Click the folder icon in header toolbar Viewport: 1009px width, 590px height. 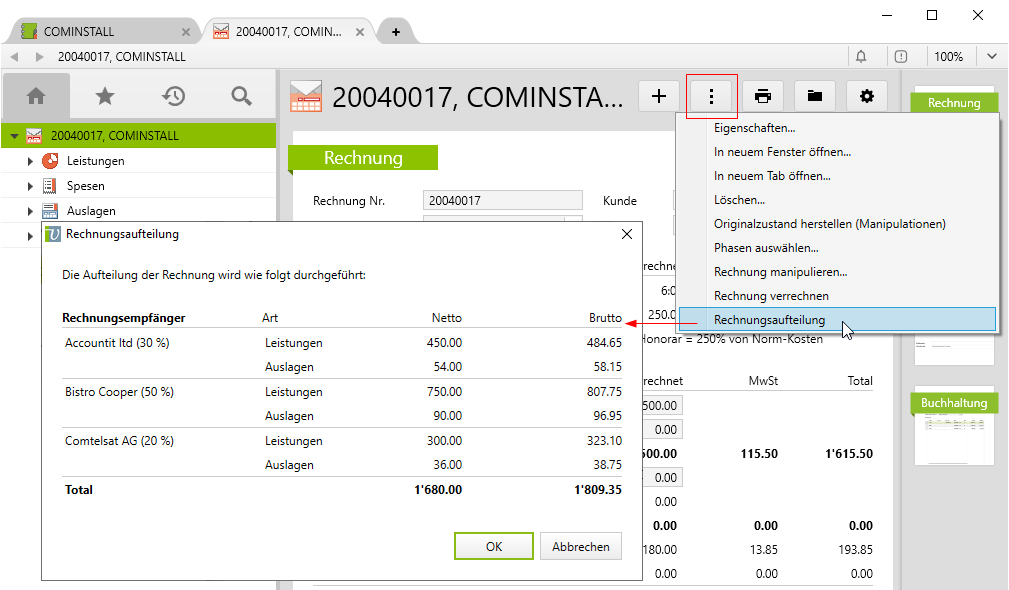click(x=815, y=96)
